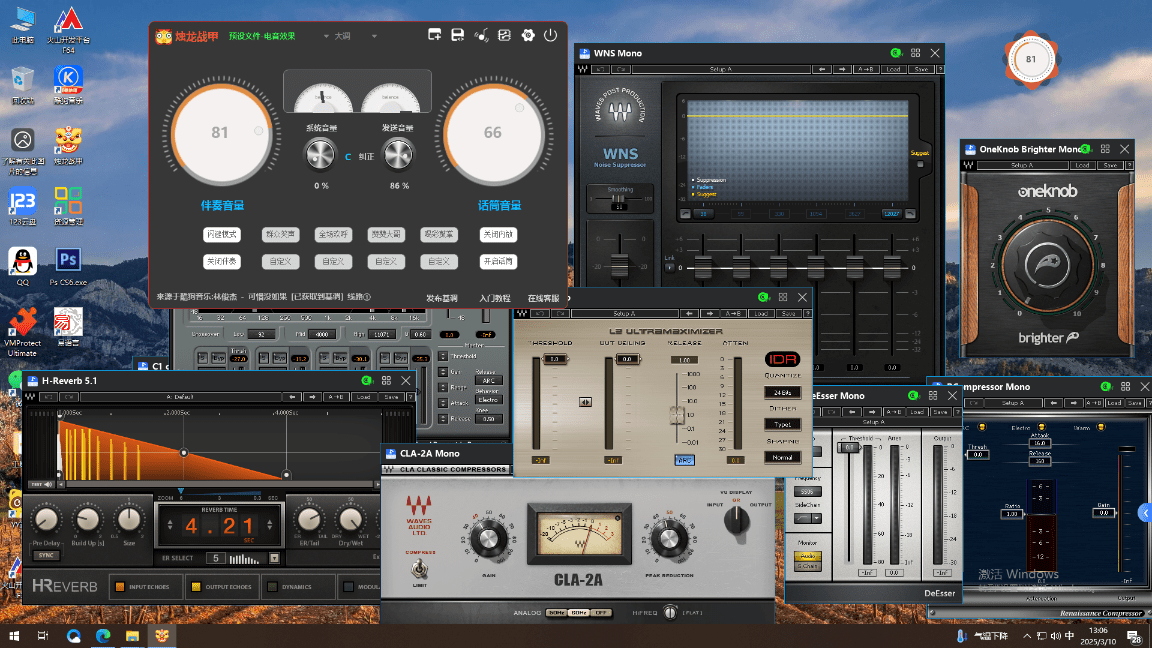The height and width of the screenshot is (648, 1152).
Task: Open the Setup A preset menu in WNS
Action: click(x=721, y=69)
